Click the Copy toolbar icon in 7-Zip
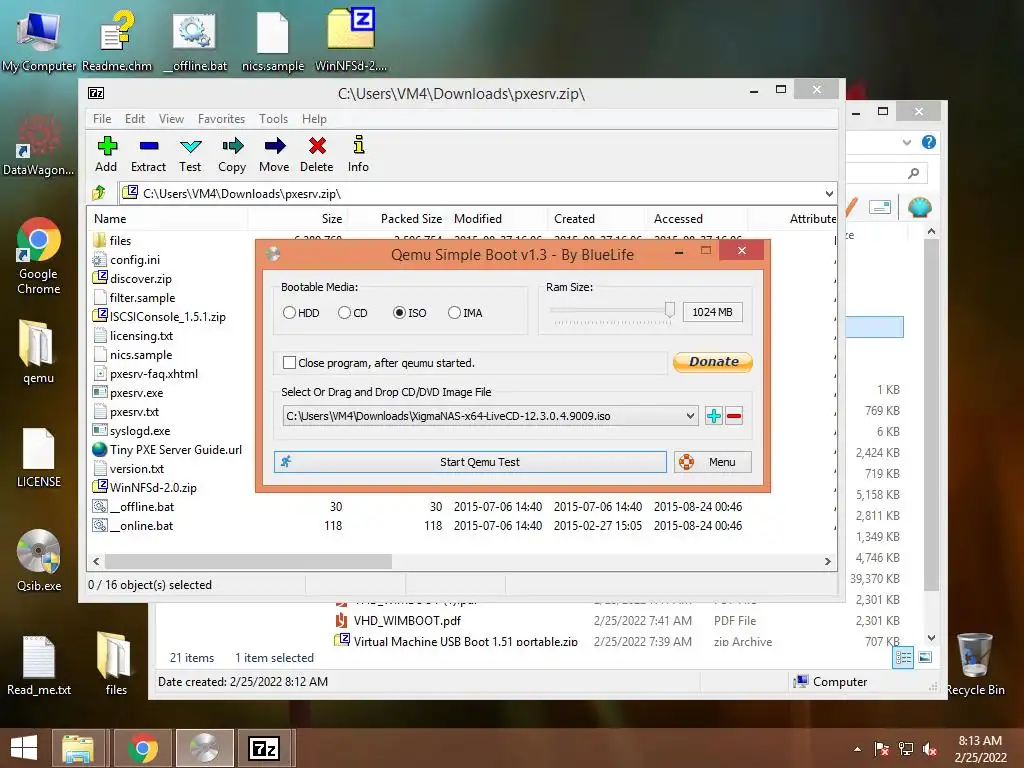The height and width of the screenshot is (768, 1024). [232, 155]
